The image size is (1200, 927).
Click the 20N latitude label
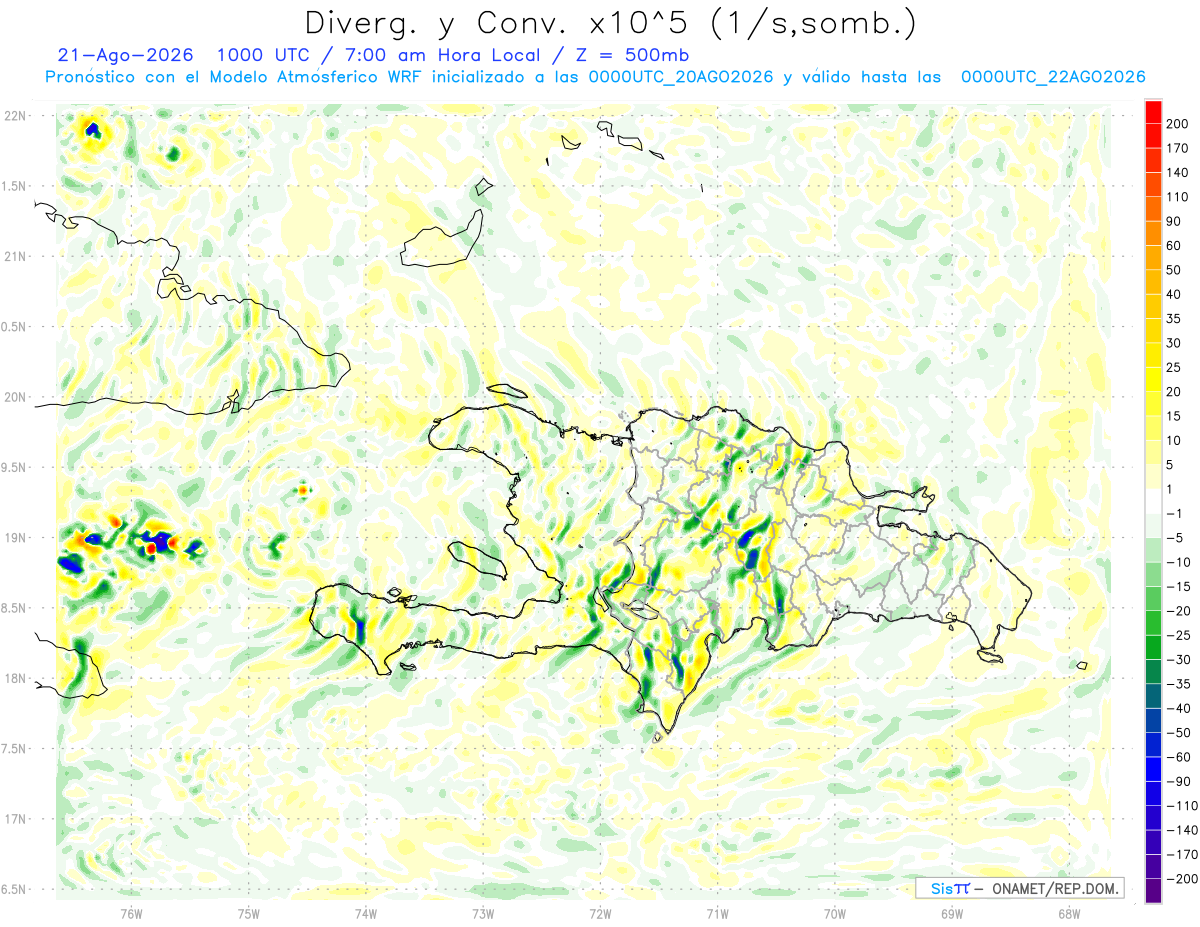click(x=15, y=397)
